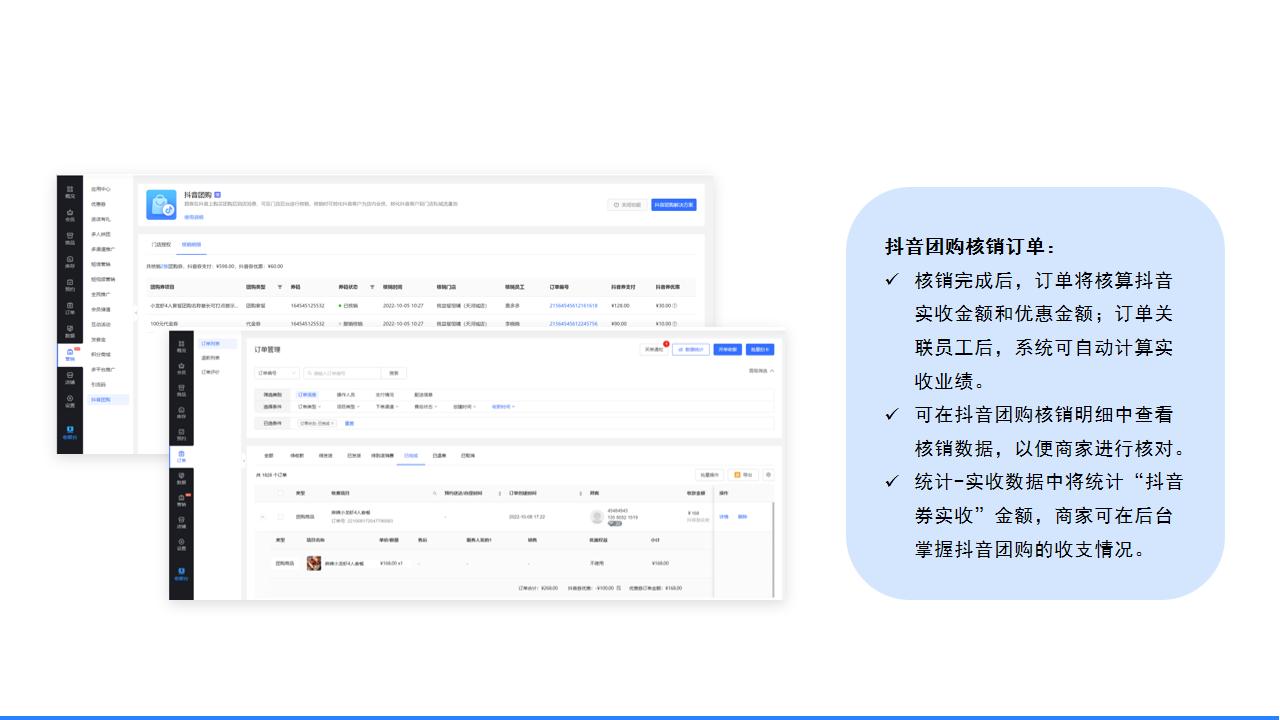Select the 待到店消费 orders tab
Viewport: 1280px width, 720px height.
tap(383, 456)
